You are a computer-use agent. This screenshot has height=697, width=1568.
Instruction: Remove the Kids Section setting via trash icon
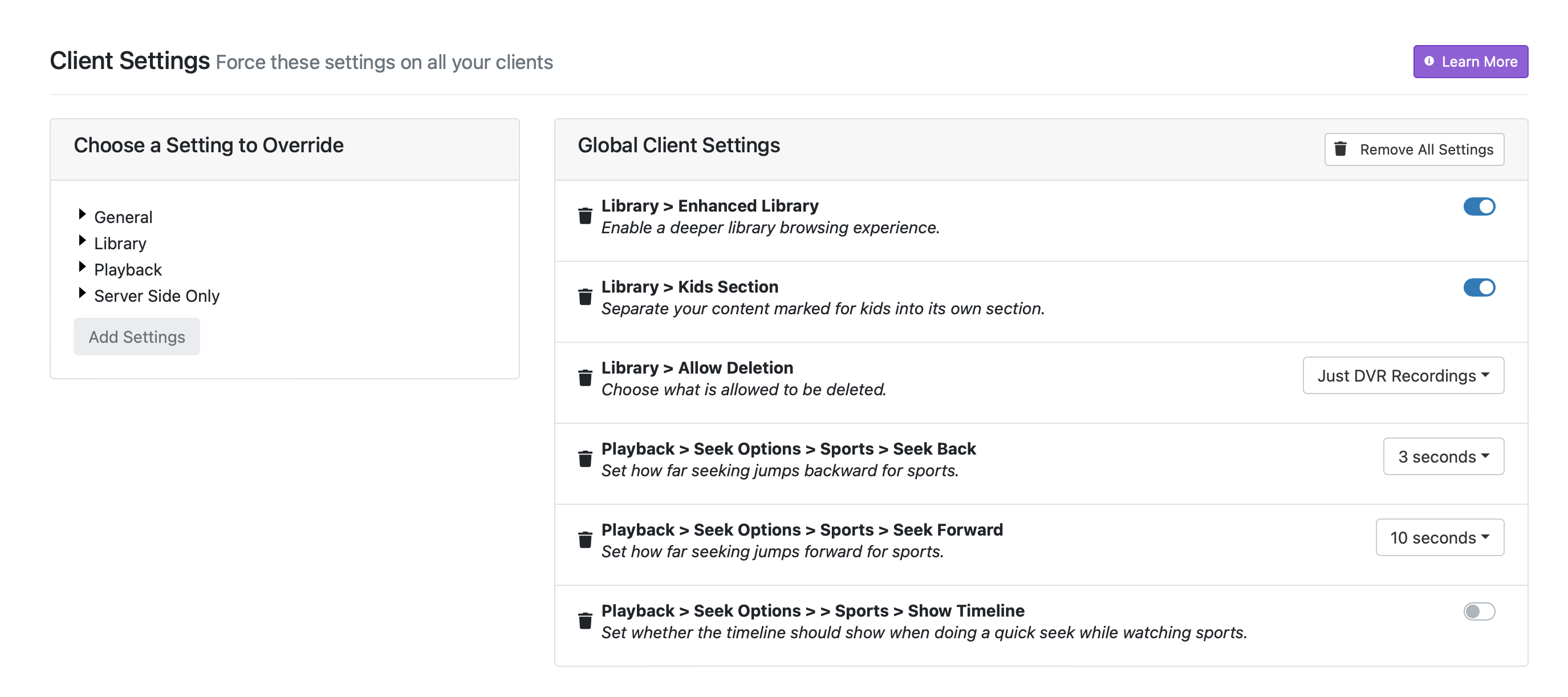click(x=586, y=297)
